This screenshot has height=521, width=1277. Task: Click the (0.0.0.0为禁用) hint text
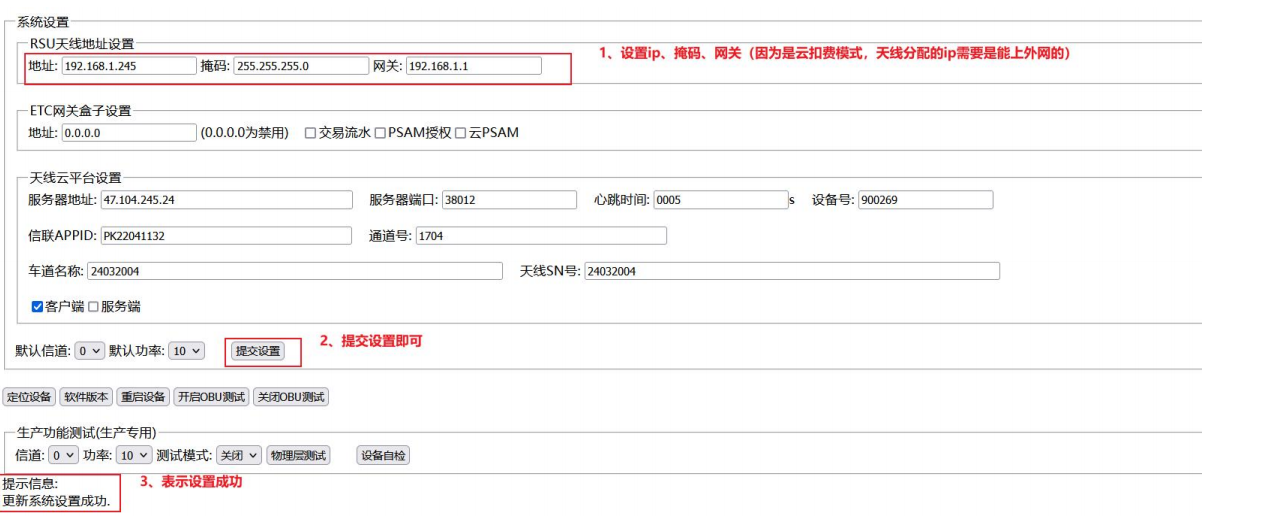coord(244,133)
